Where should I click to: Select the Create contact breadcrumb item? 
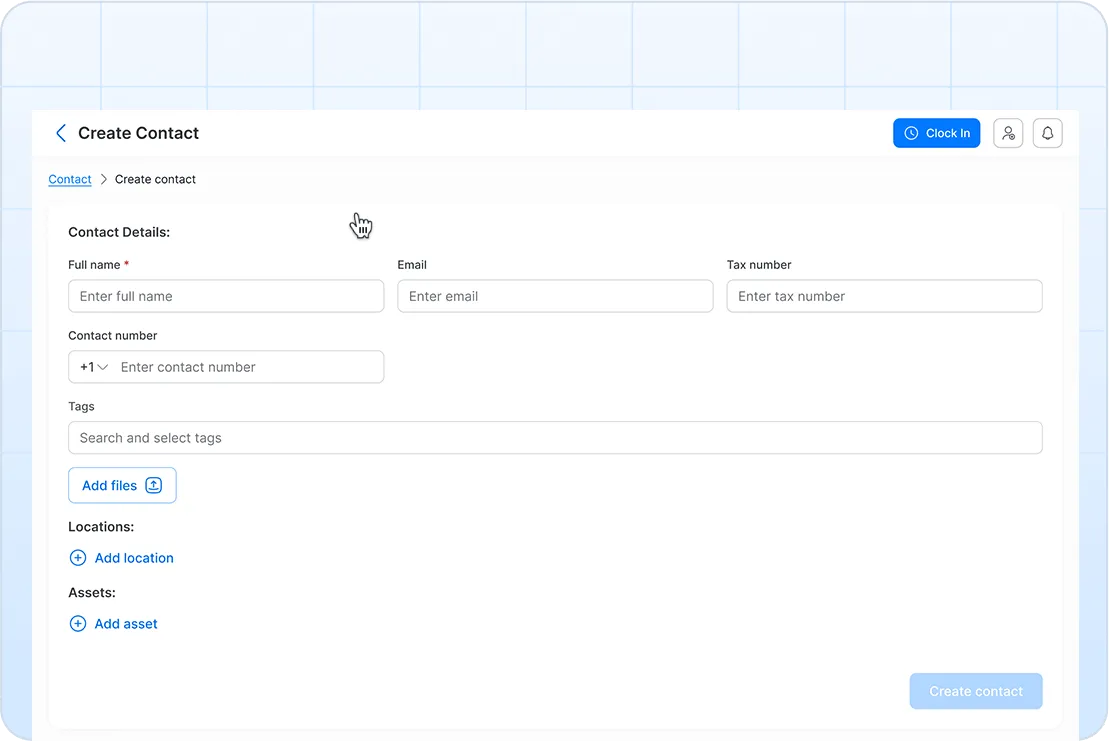coord(155,179)
